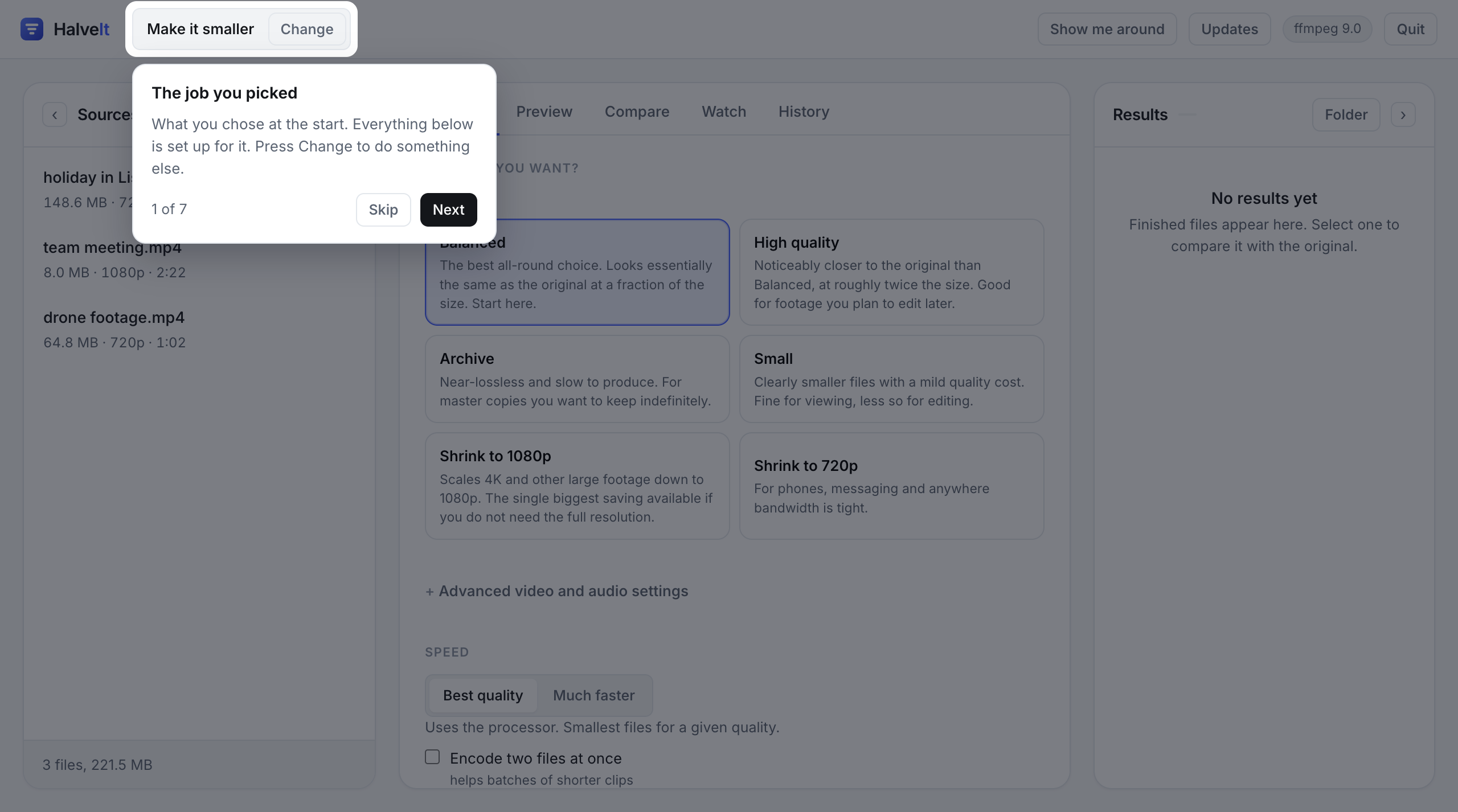Open the Watch tab

(724, 112)
